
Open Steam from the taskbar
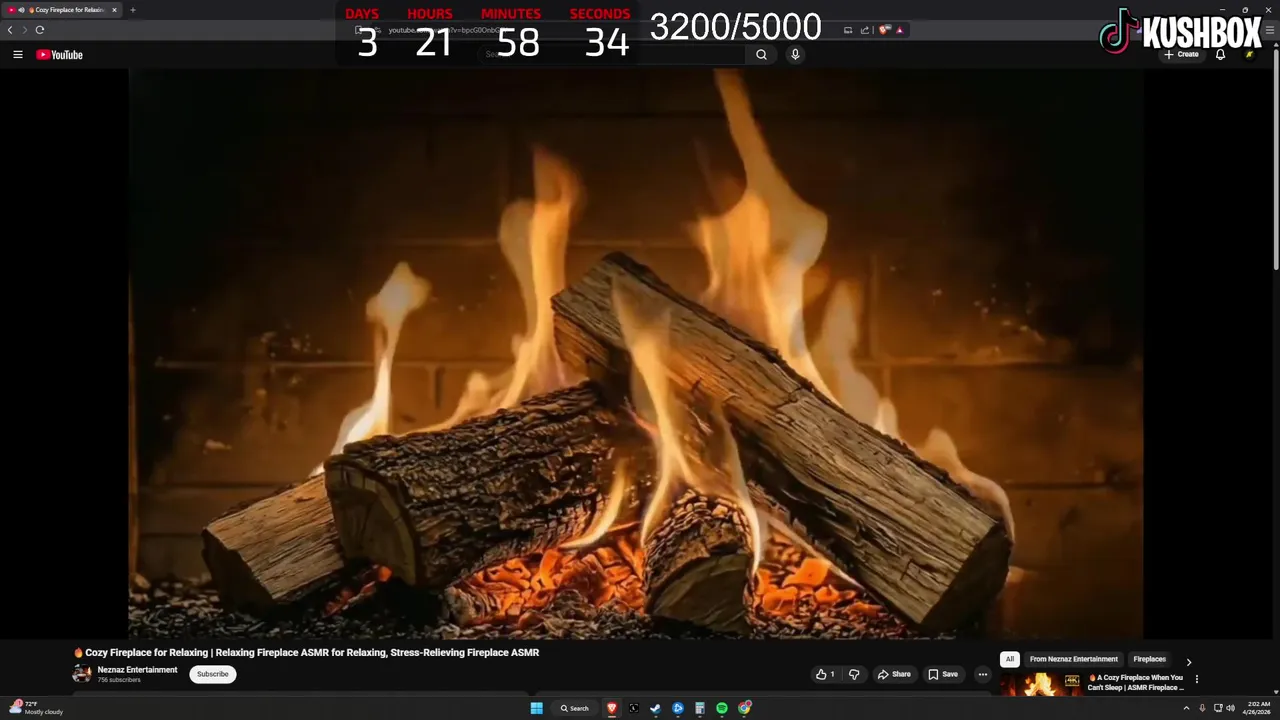click(656, 708)
